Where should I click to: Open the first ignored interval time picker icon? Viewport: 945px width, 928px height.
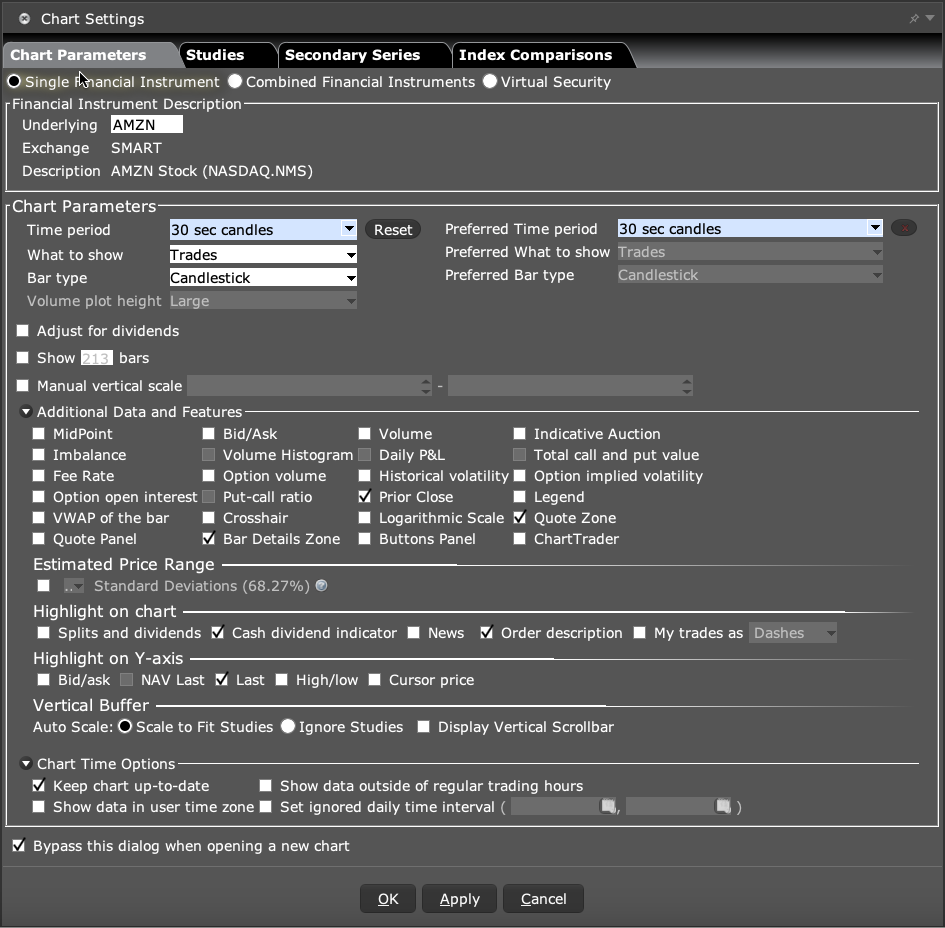[608, 806]
